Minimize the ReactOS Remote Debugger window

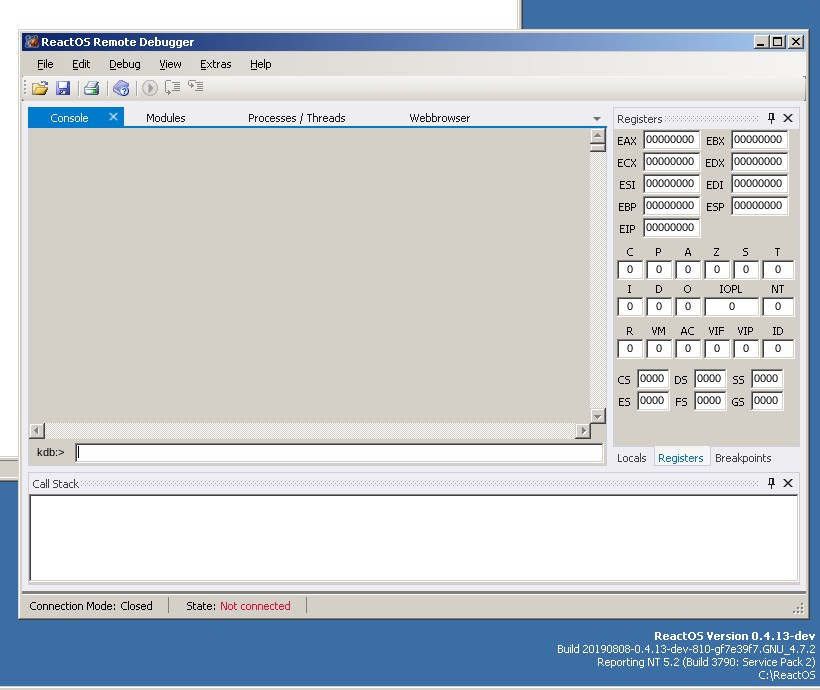click(761, 42)
